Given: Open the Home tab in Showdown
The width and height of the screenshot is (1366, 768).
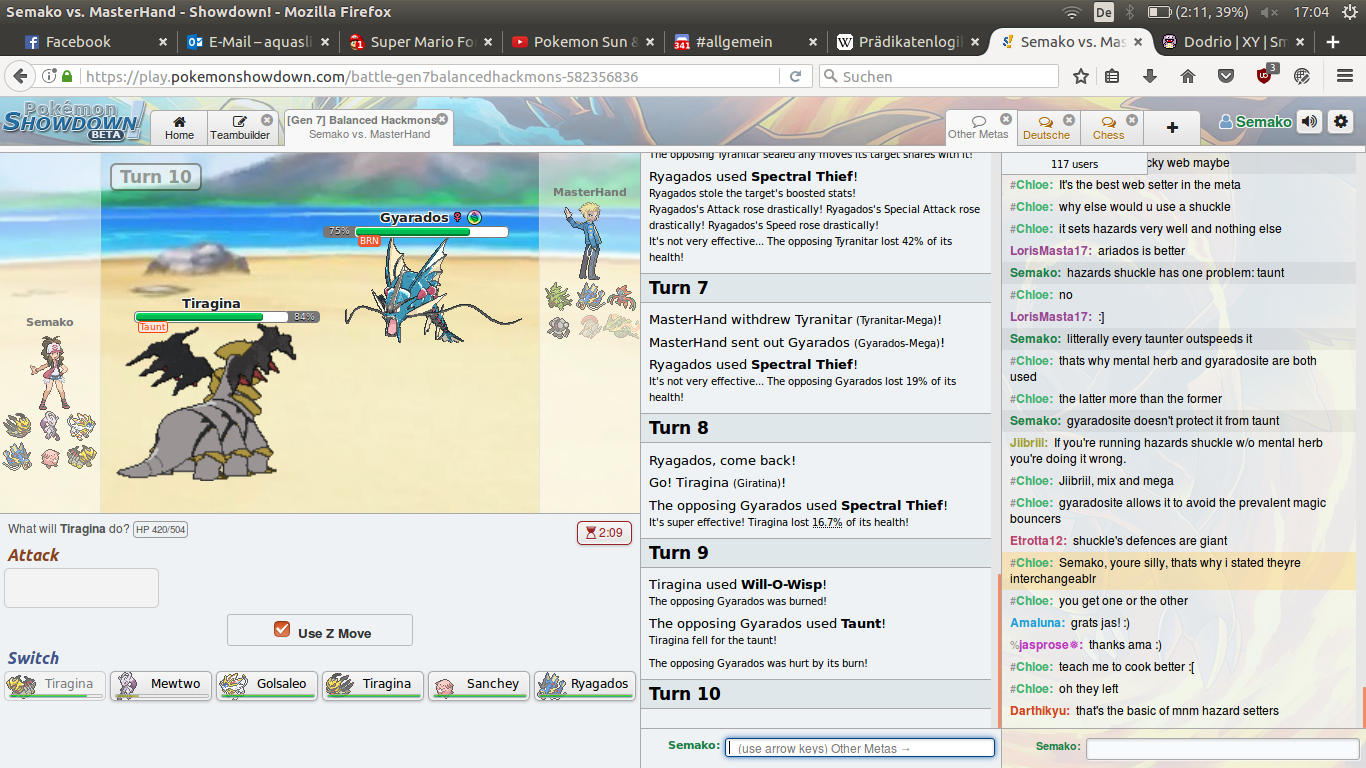Looking at the screenshot, I should 180,128.
